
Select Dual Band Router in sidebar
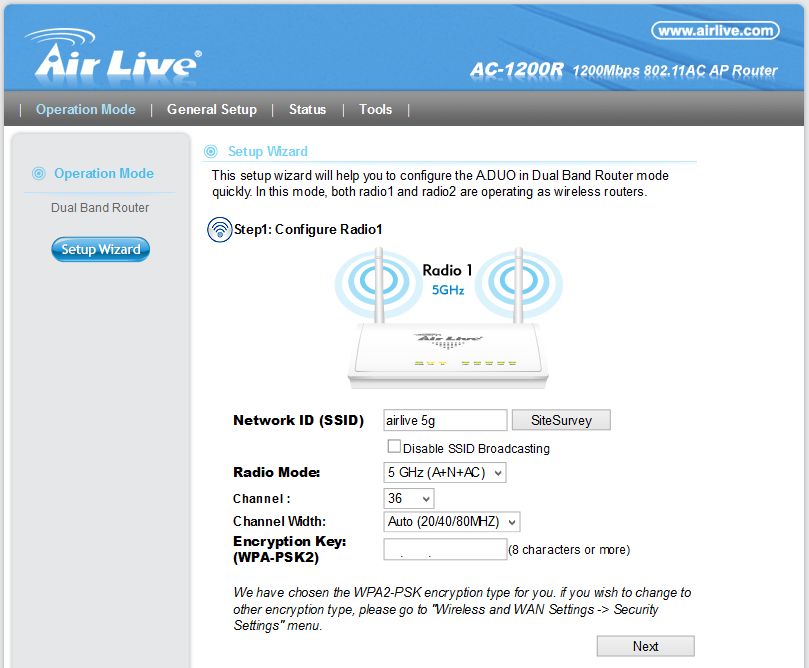[100, 207]
